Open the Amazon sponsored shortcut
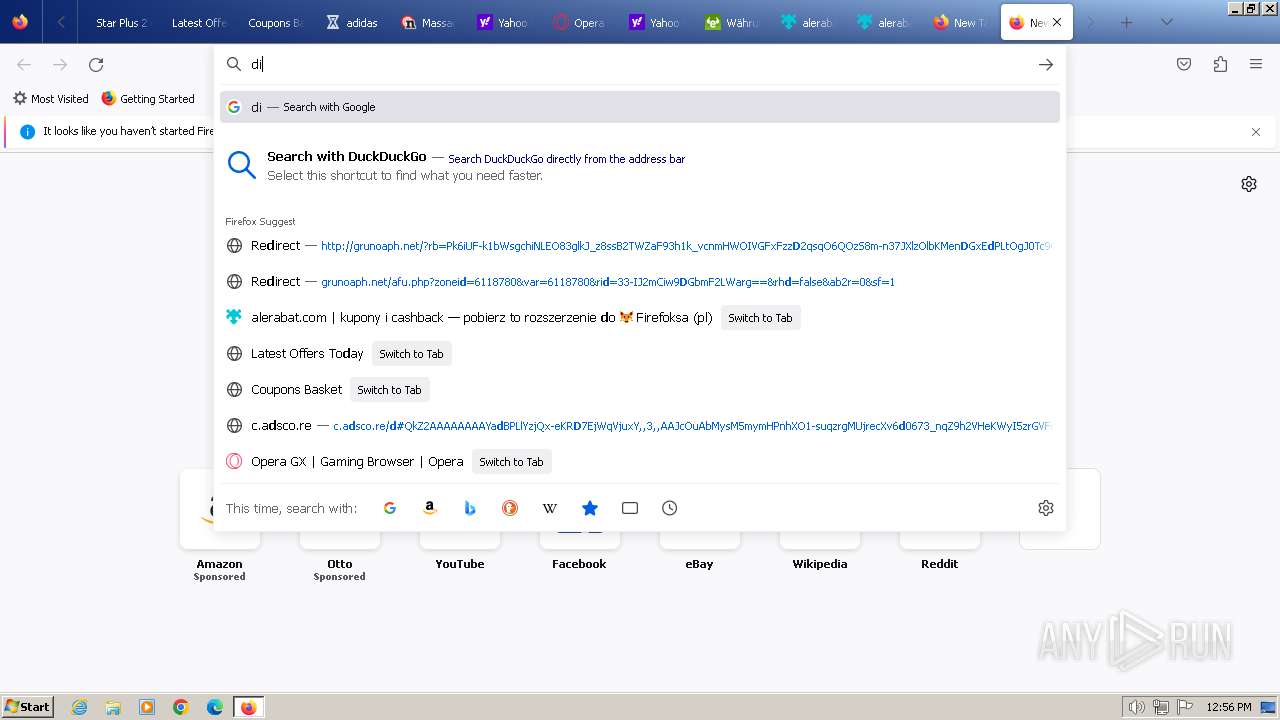 pos(220,525)
